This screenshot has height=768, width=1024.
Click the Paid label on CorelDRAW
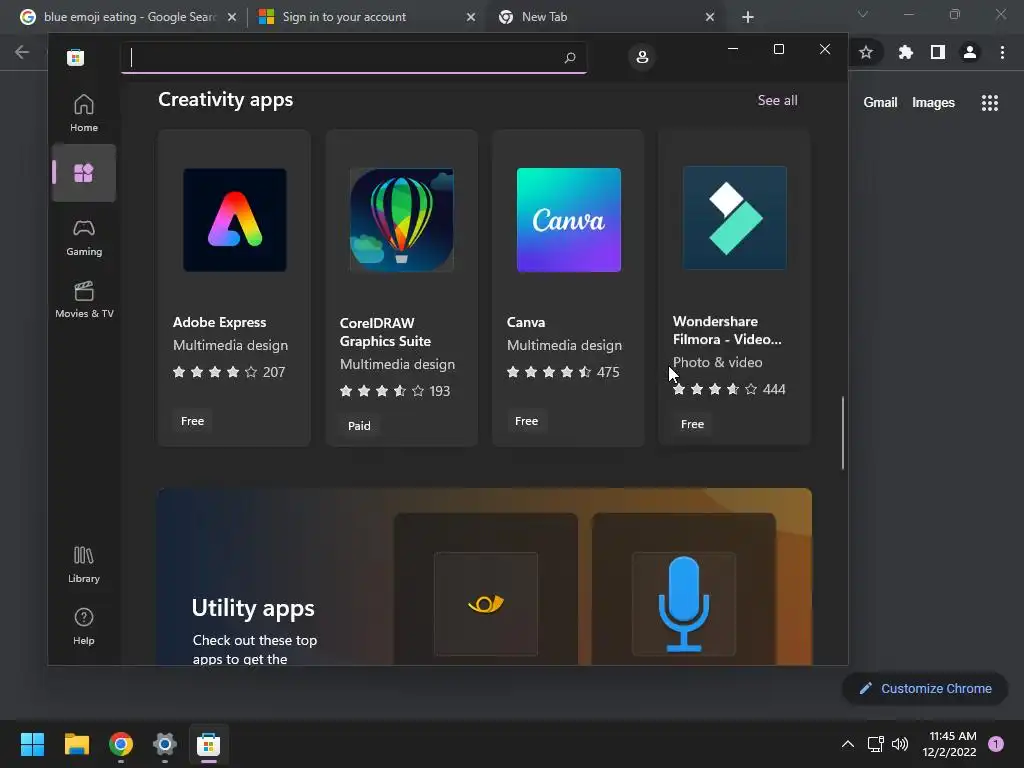coord(359,426)
